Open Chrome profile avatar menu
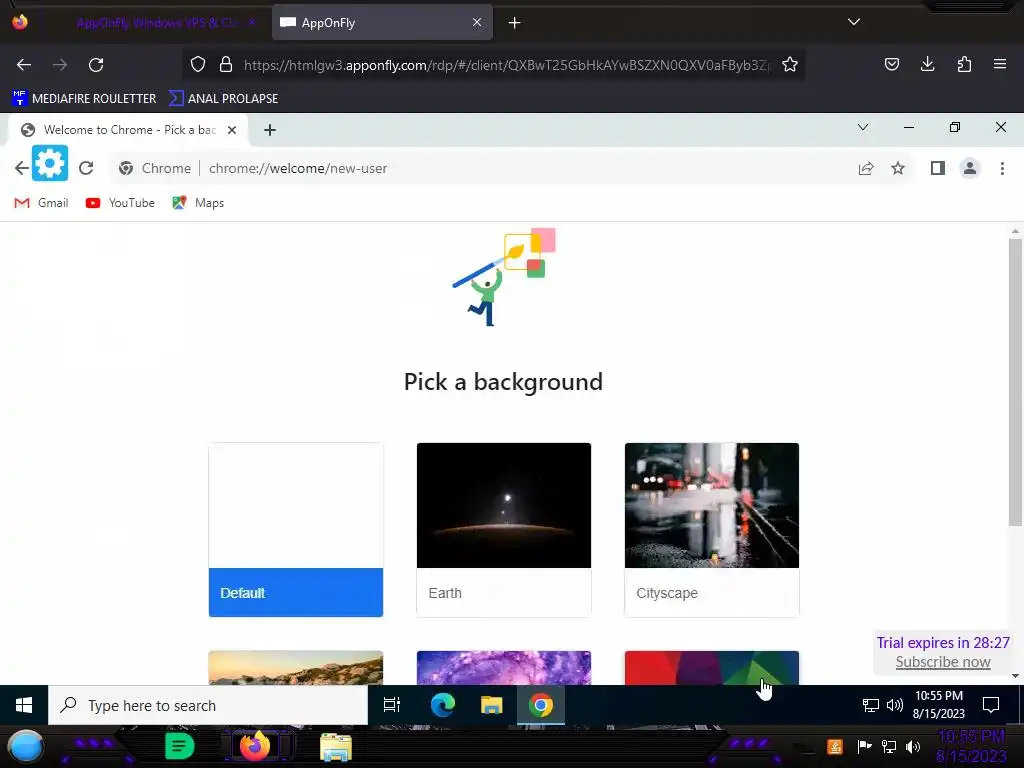Screen dimensions: 1024x768 [970, 168]
